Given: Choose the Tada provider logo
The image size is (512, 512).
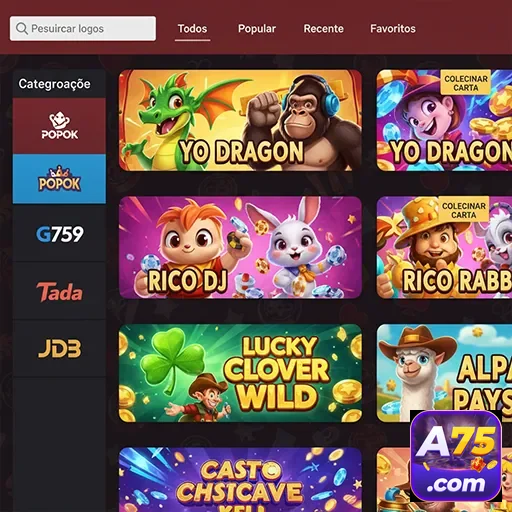Looking at the screenshot, I should tap(59, 292).
